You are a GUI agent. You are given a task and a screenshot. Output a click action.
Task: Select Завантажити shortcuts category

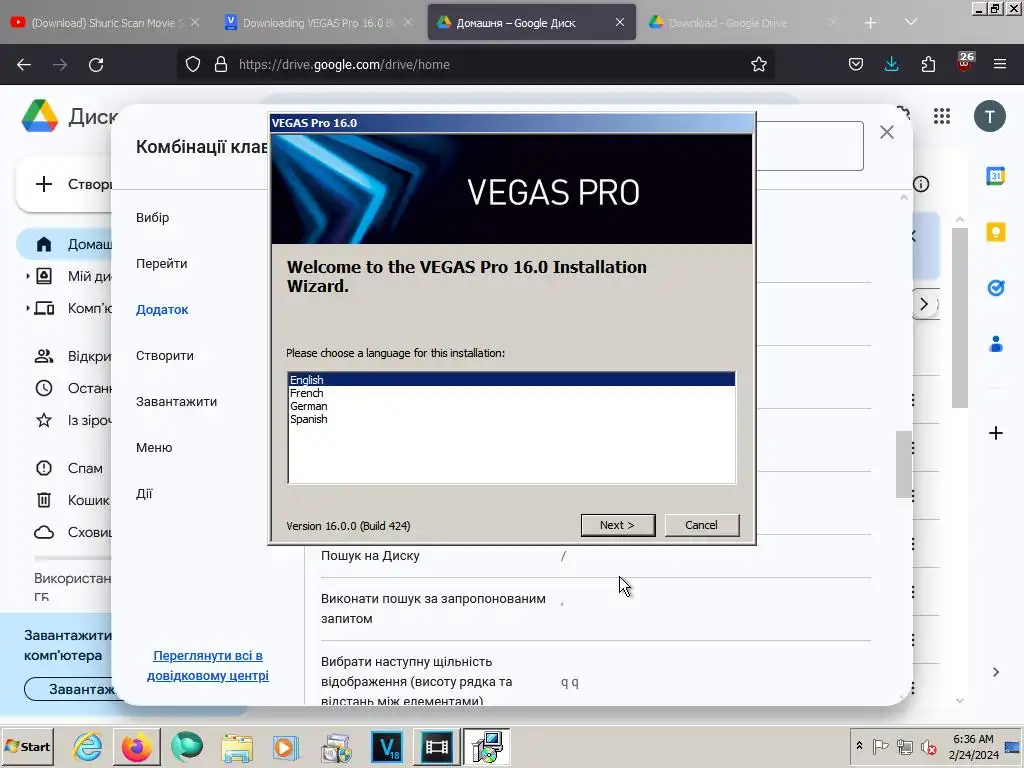(176, 402)
